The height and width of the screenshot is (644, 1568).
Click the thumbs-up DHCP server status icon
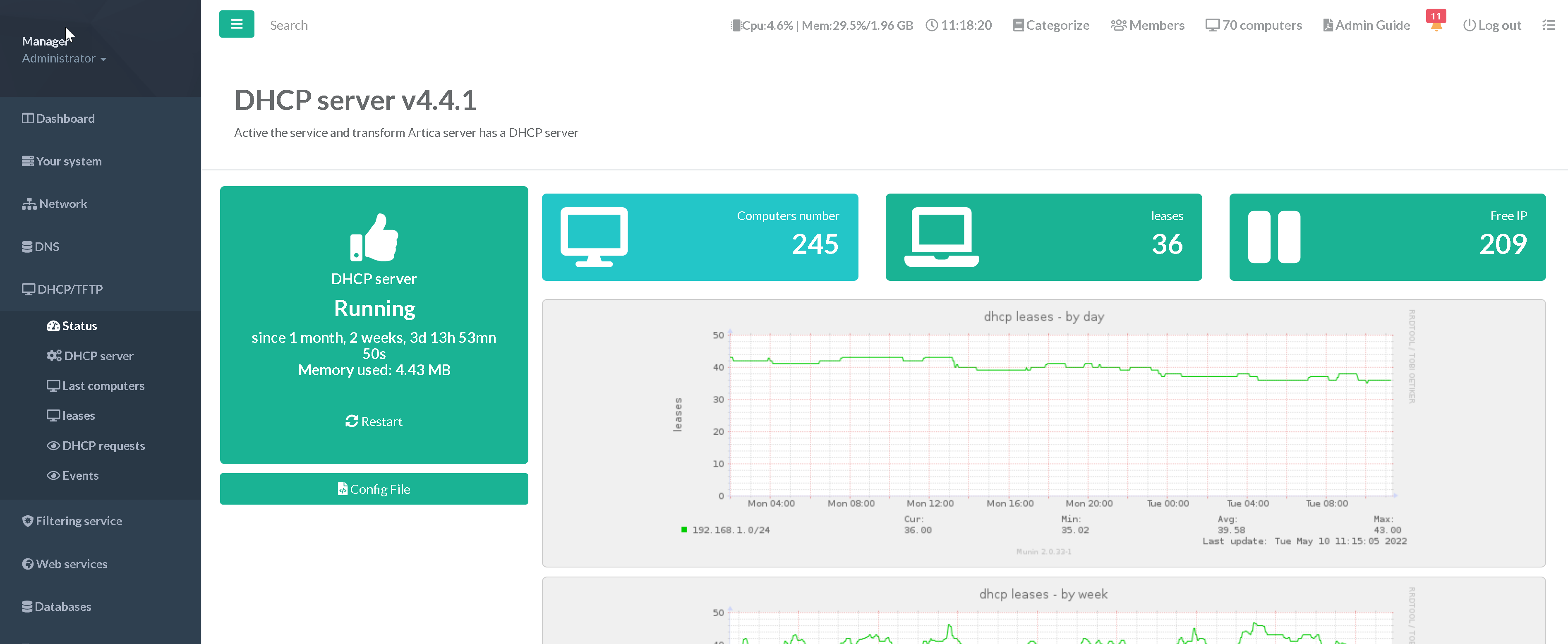point(374,237)
